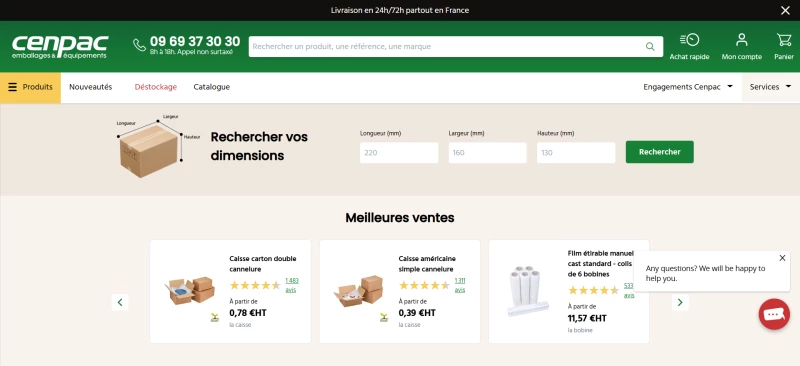800x366 pixels.
Task: Click the phone handset icon
Action: pos(139,45)
